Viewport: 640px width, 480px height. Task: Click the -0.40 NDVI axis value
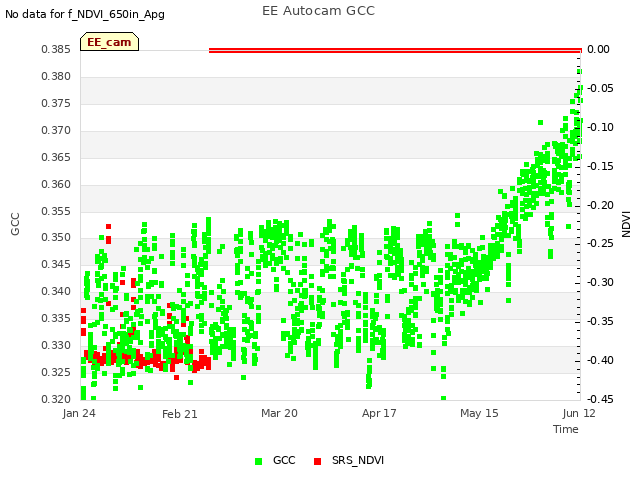coord(600,360)
